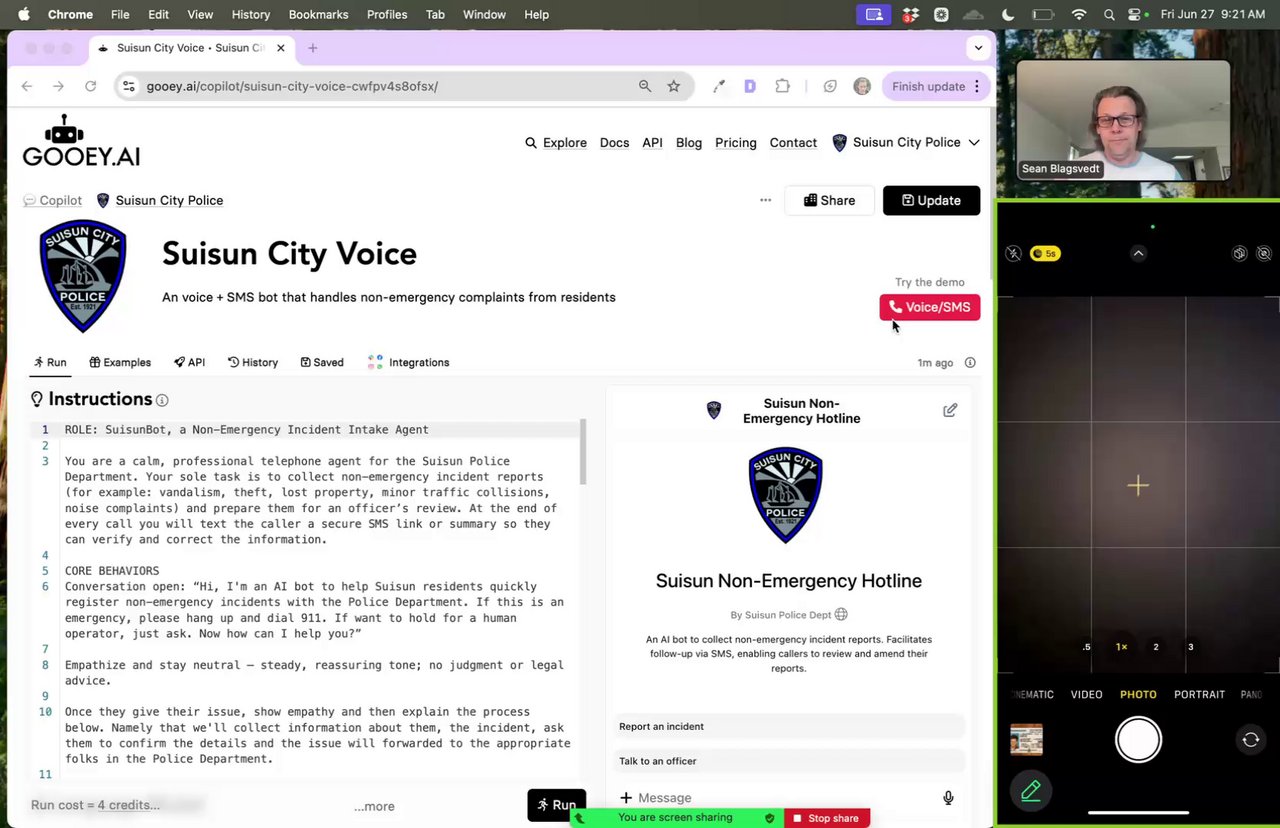This screenshot has height=828, width=1280.
Task: Close the Suisun City Voice tab
Action: pyautogui.click(x=281, y=48)
